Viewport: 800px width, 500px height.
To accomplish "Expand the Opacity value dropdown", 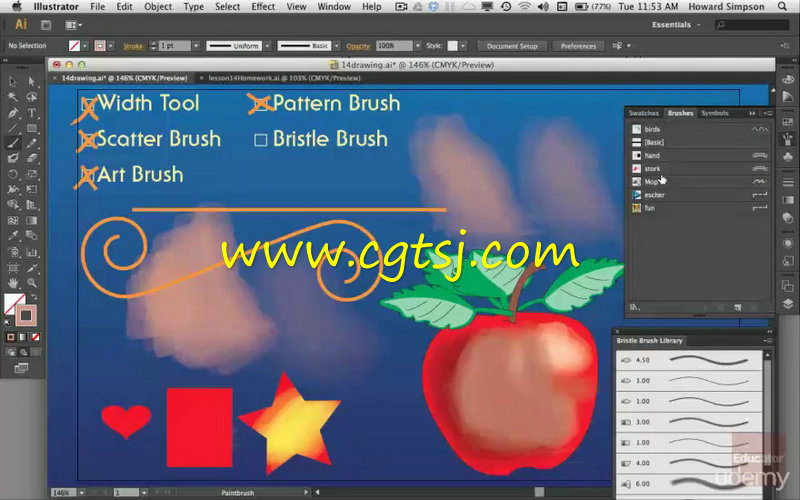I will 417,46.
